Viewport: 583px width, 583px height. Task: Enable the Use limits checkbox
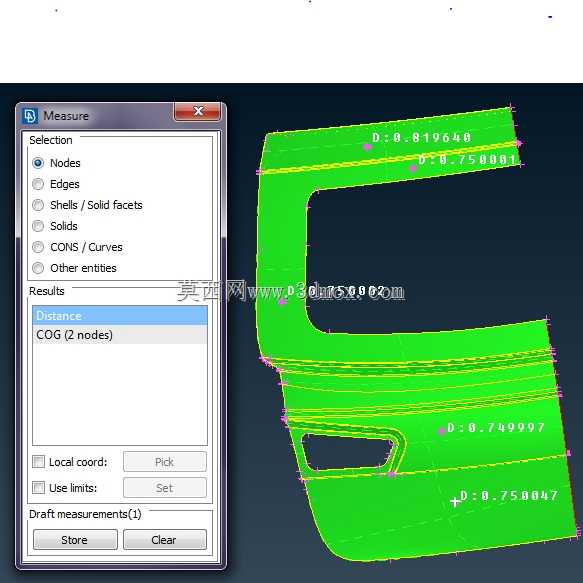pyautogui.click(x=38, y=487)
